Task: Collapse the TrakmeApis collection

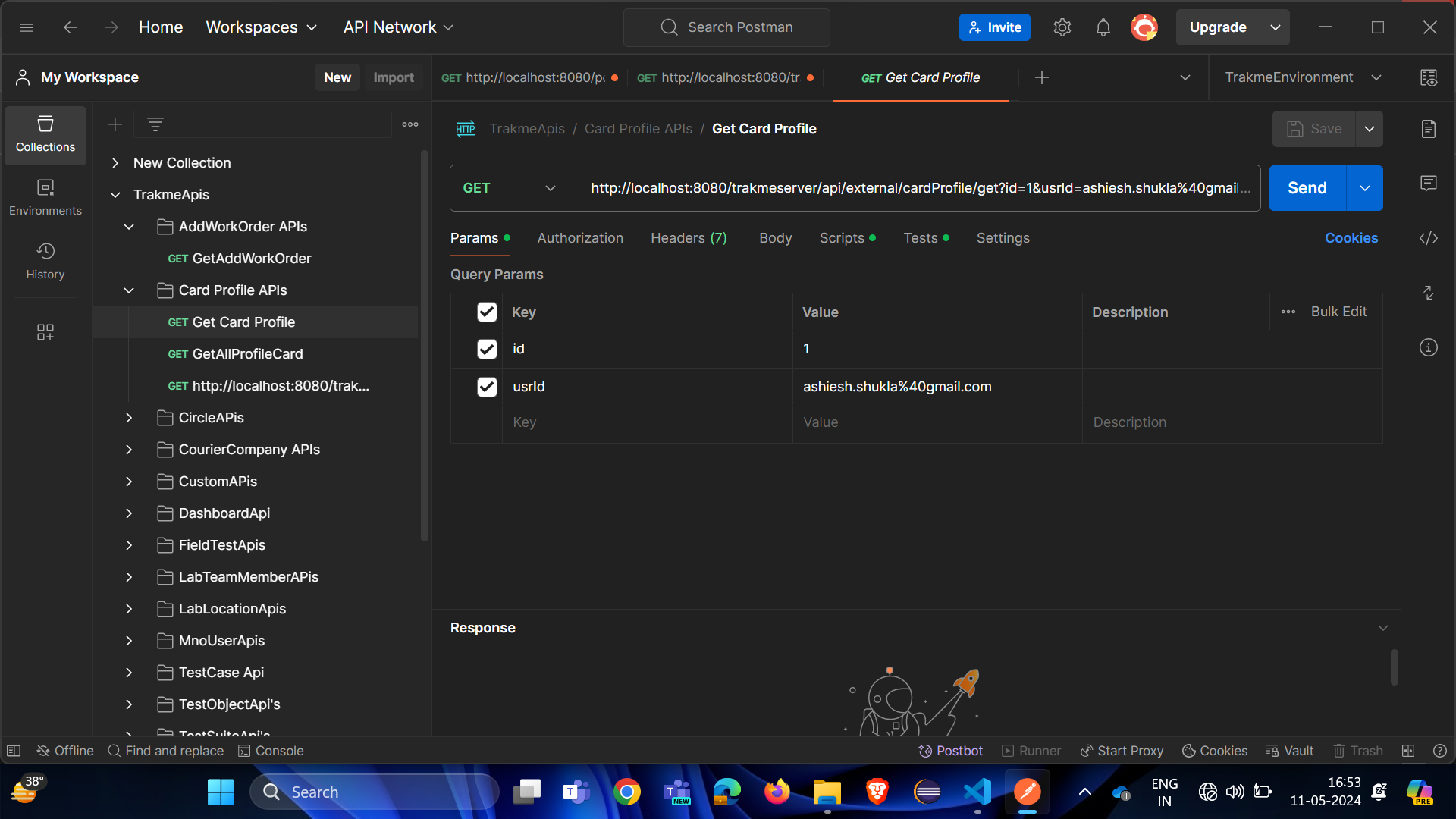Action: (x=115, y=195)
